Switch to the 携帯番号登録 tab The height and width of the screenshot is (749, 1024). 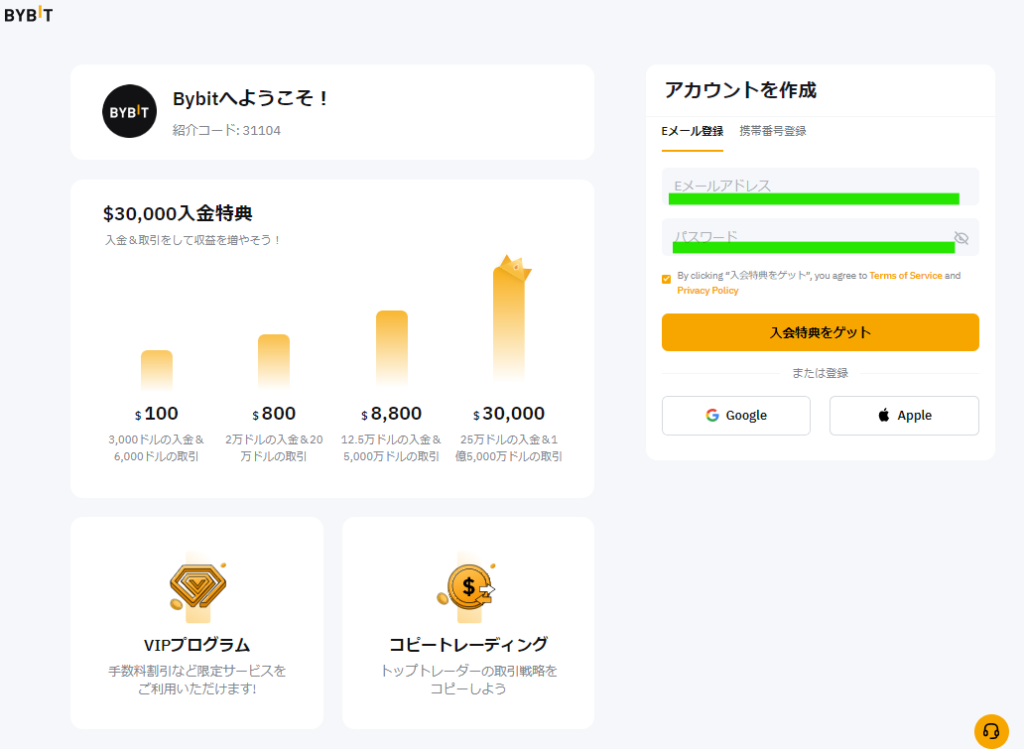[772, 131]
